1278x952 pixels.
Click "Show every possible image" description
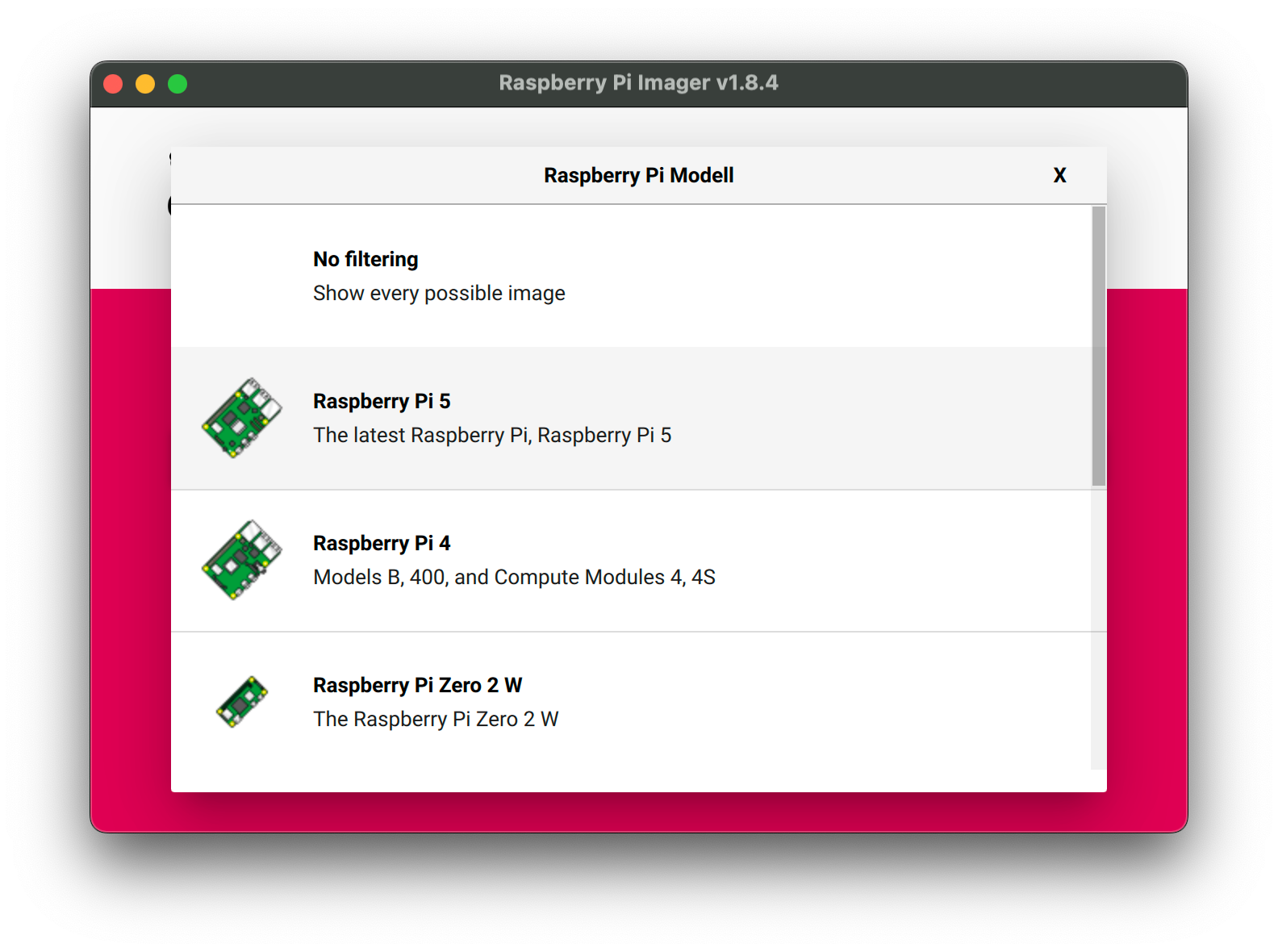(438, 294)
